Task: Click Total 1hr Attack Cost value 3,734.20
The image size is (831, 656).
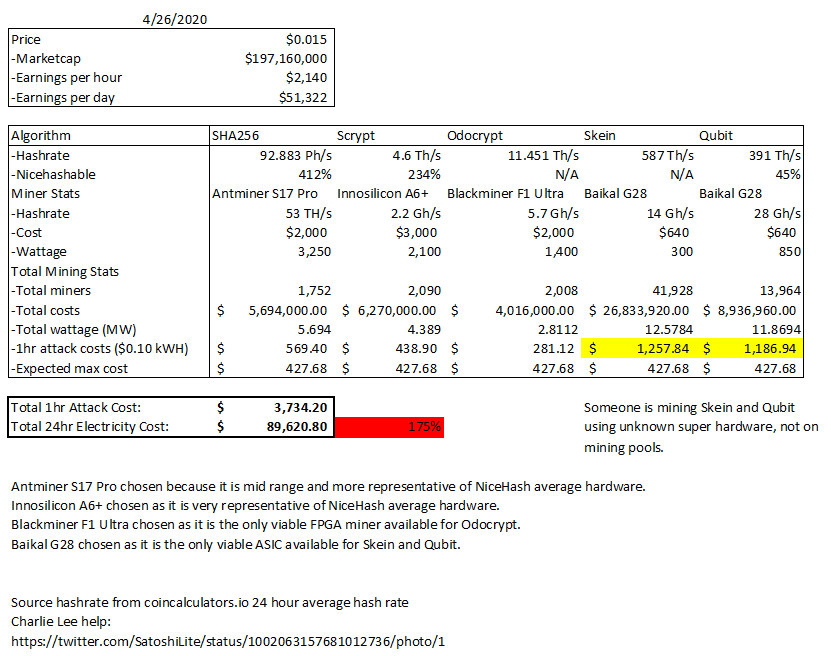Action: click(298, 408)
